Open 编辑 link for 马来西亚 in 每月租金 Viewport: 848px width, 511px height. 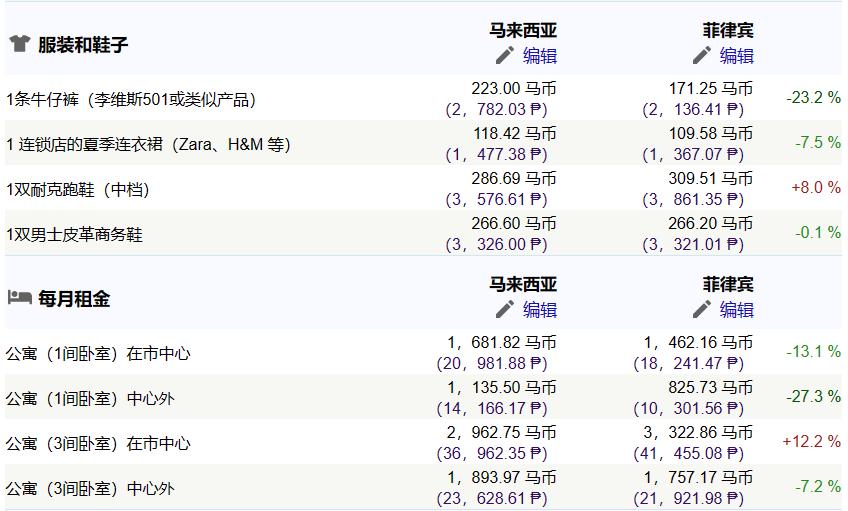click(540, 310)
